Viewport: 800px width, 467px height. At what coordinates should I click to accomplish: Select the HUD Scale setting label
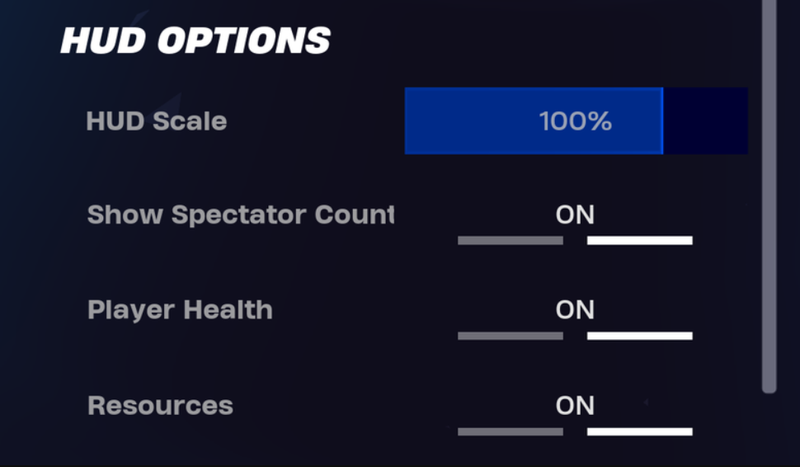157,122
